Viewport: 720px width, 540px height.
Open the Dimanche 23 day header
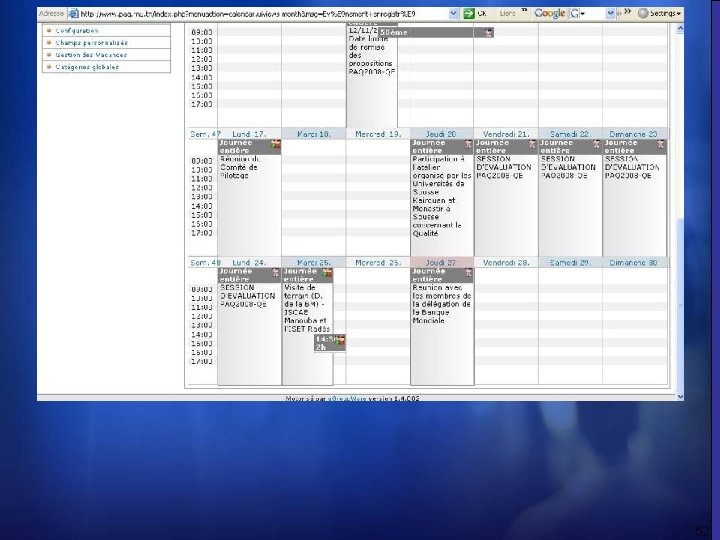point(633,134)
